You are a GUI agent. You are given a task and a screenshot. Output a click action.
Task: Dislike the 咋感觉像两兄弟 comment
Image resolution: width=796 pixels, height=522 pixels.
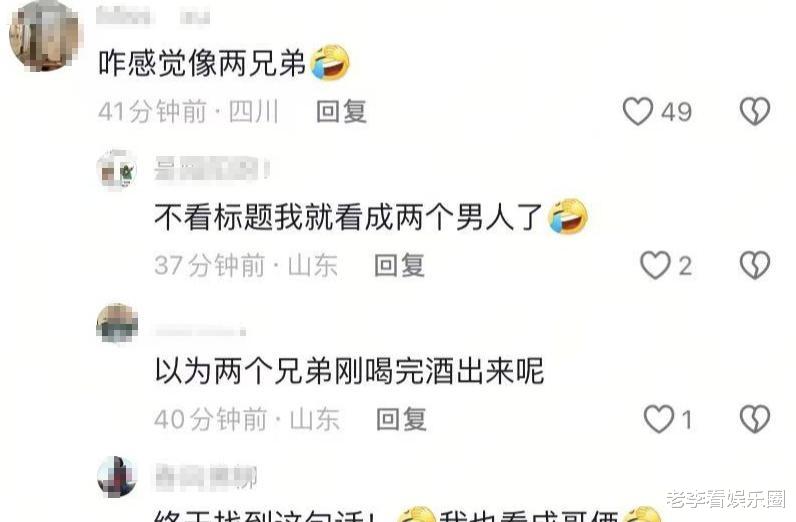[x=755, y=111]
